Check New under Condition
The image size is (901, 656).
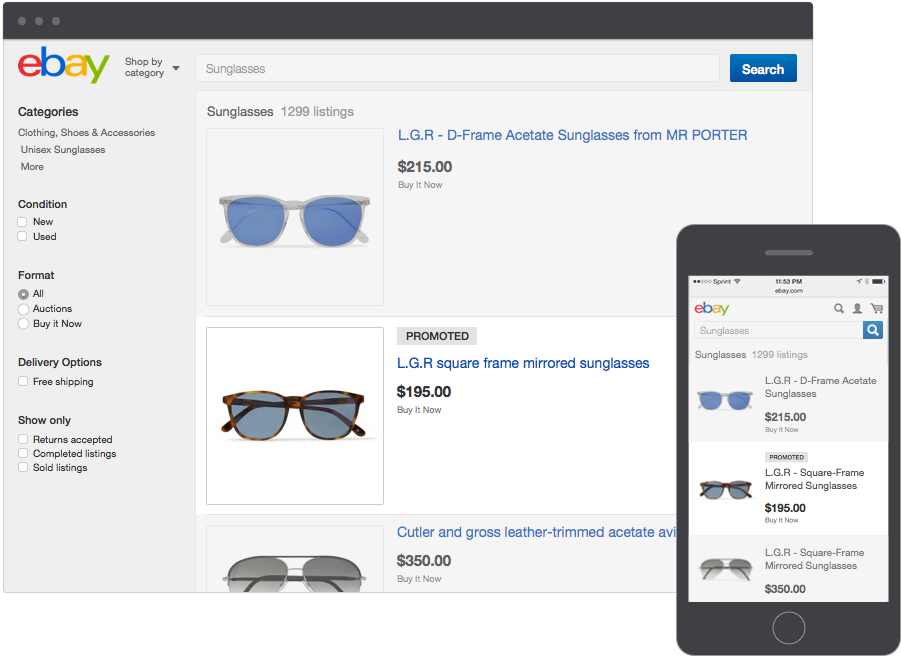tap(22, 221)
